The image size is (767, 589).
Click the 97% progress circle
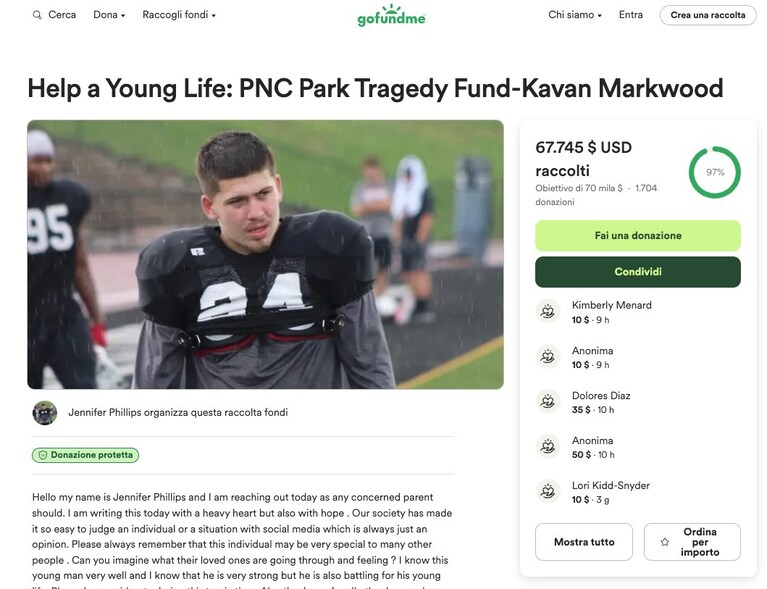715,172
